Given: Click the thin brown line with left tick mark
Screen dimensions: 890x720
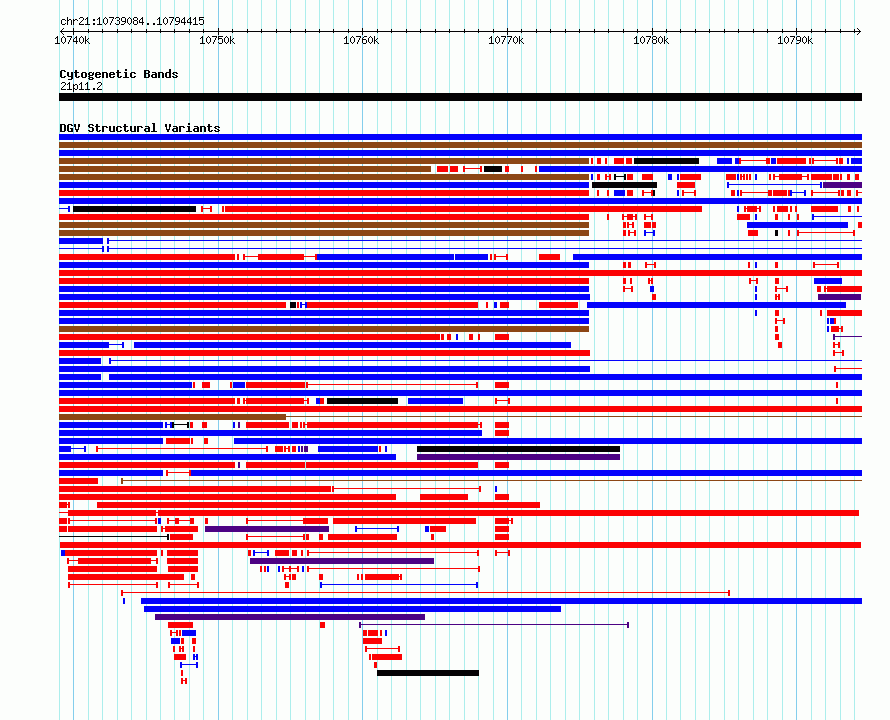Looking at the screenshot, I should pyautogui.click(x=492, y=481).
